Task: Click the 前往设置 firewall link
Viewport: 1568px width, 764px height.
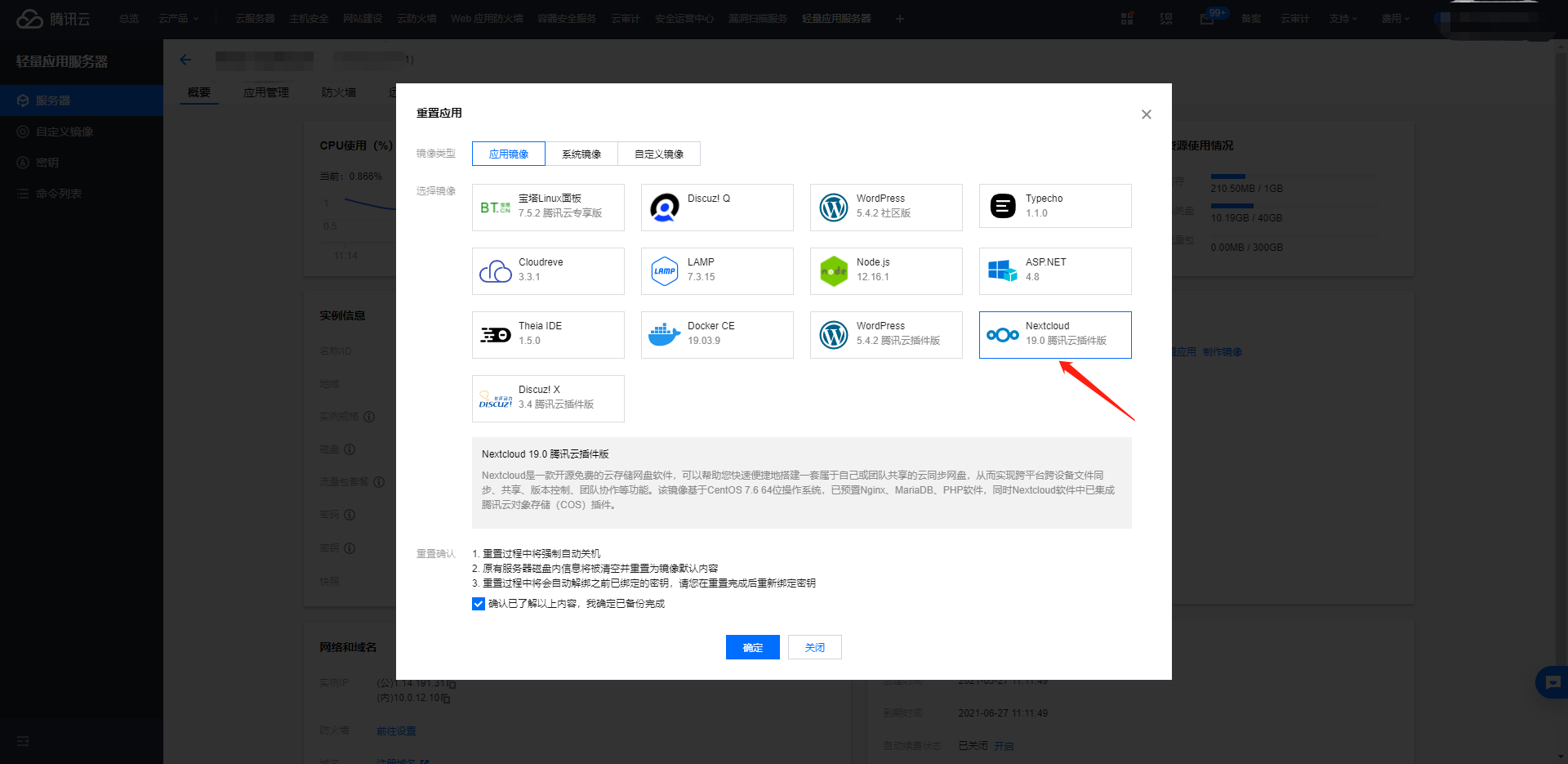Action: click(396, 731)
